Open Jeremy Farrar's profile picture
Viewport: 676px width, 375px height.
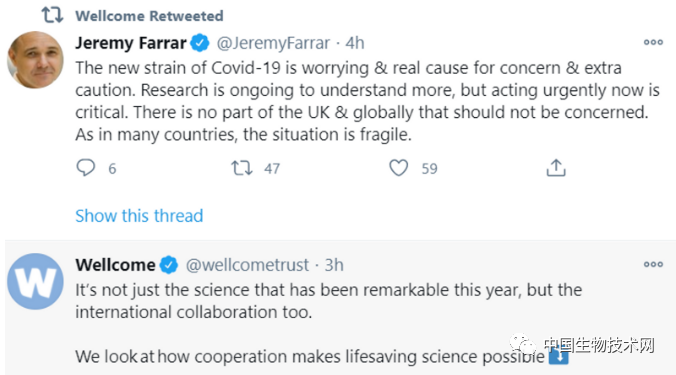[35, 60]
